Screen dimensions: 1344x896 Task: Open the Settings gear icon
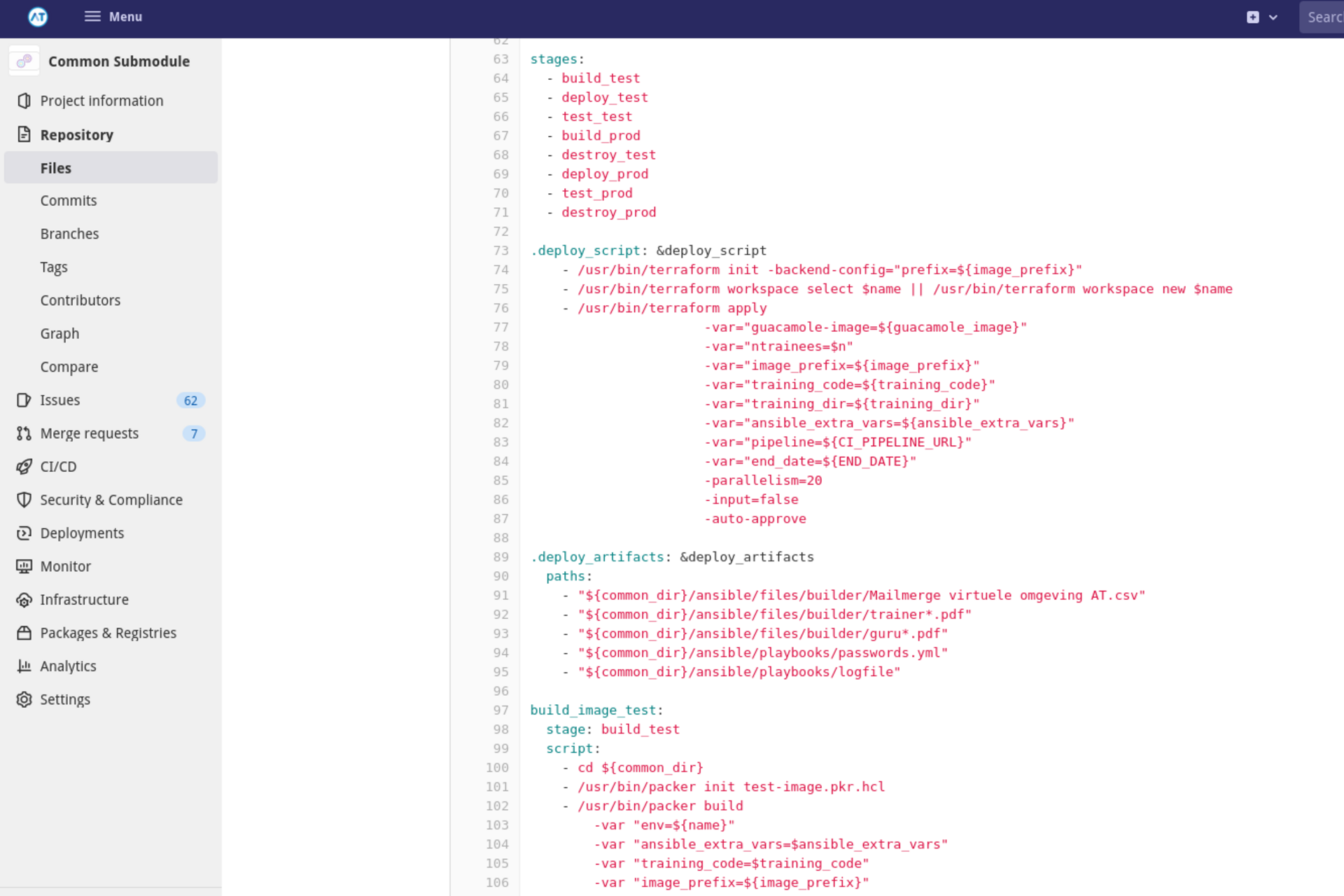[24, 699]
